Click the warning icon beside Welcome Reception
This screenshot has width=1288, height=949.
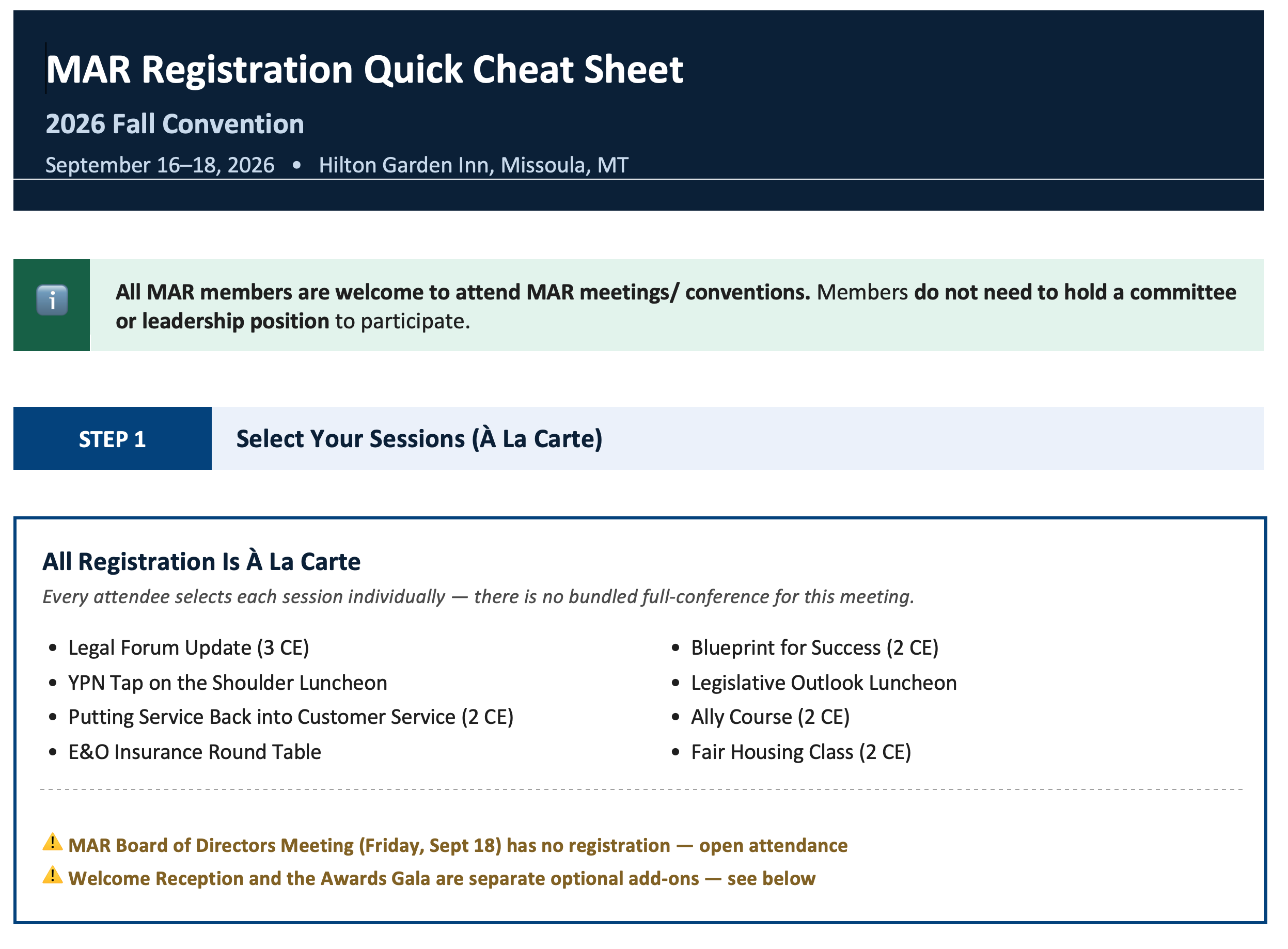click(52, 876)
